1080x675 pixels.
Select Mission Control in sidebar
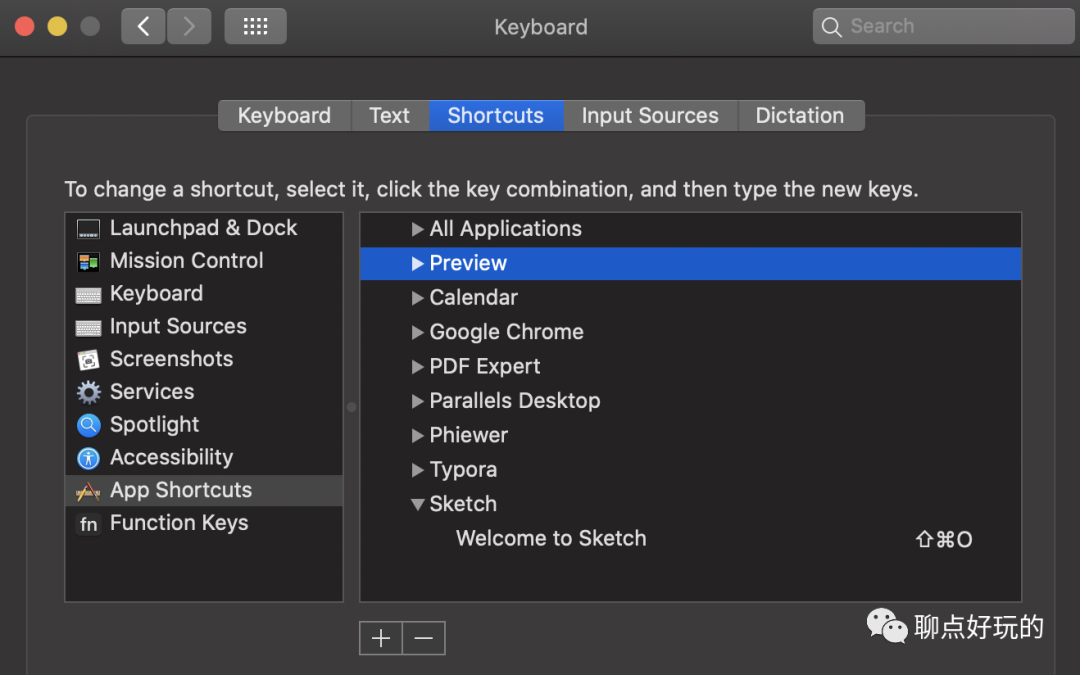204,261
